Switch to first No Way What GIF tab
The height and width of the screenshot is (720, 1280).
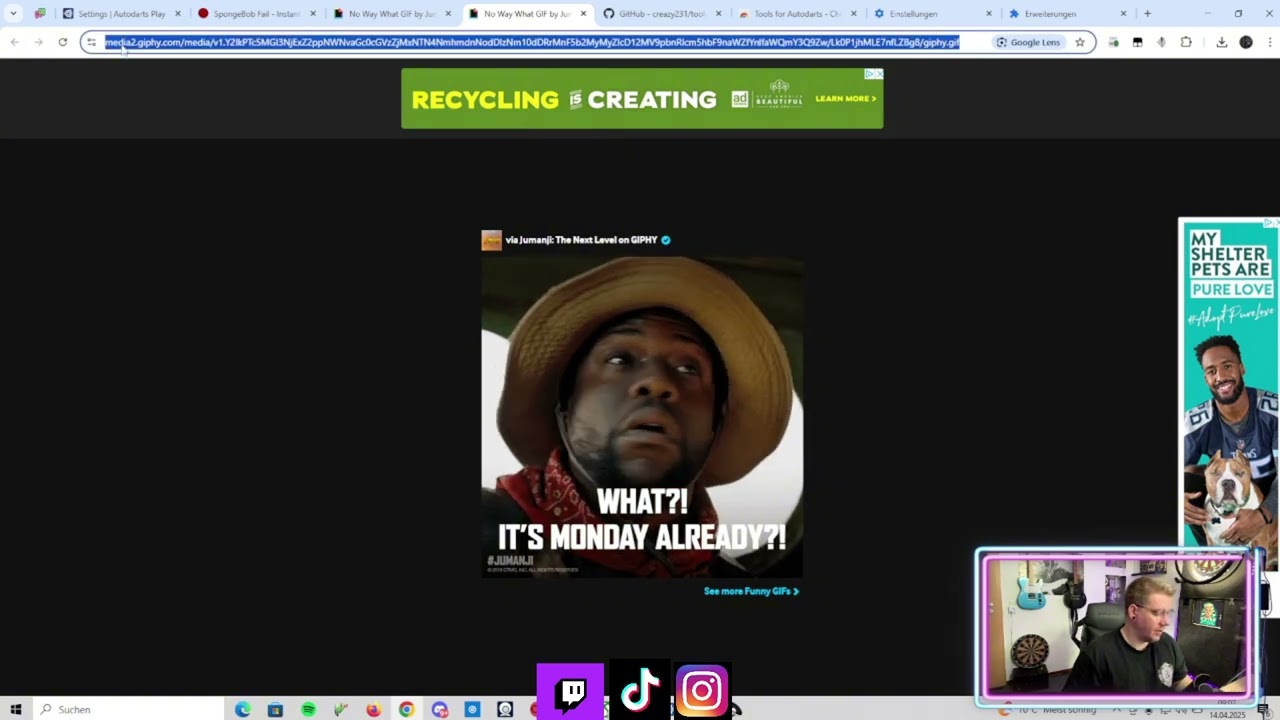(391, 14)
